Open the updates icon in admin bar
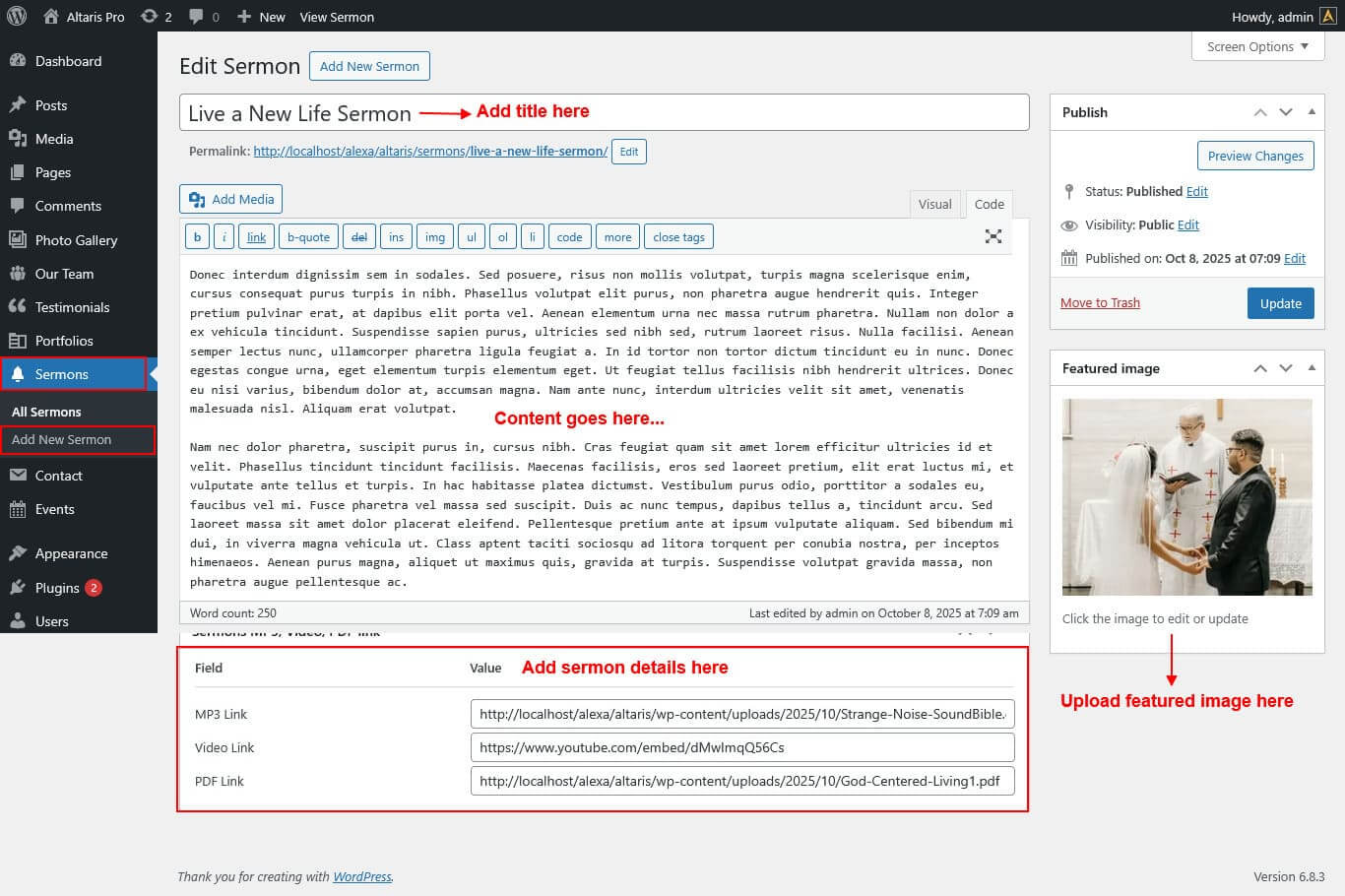 pyautogui.click(x=156, y=17)
